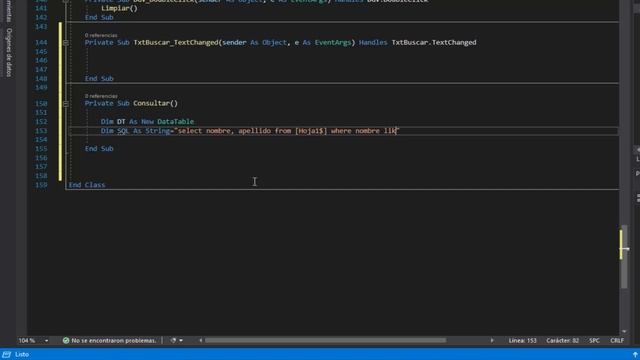The height and width of the screenshot is (360, 640).
Task: Click 'TxtBuscar_TextChanged' method name
Action: (x=176, y=42)
